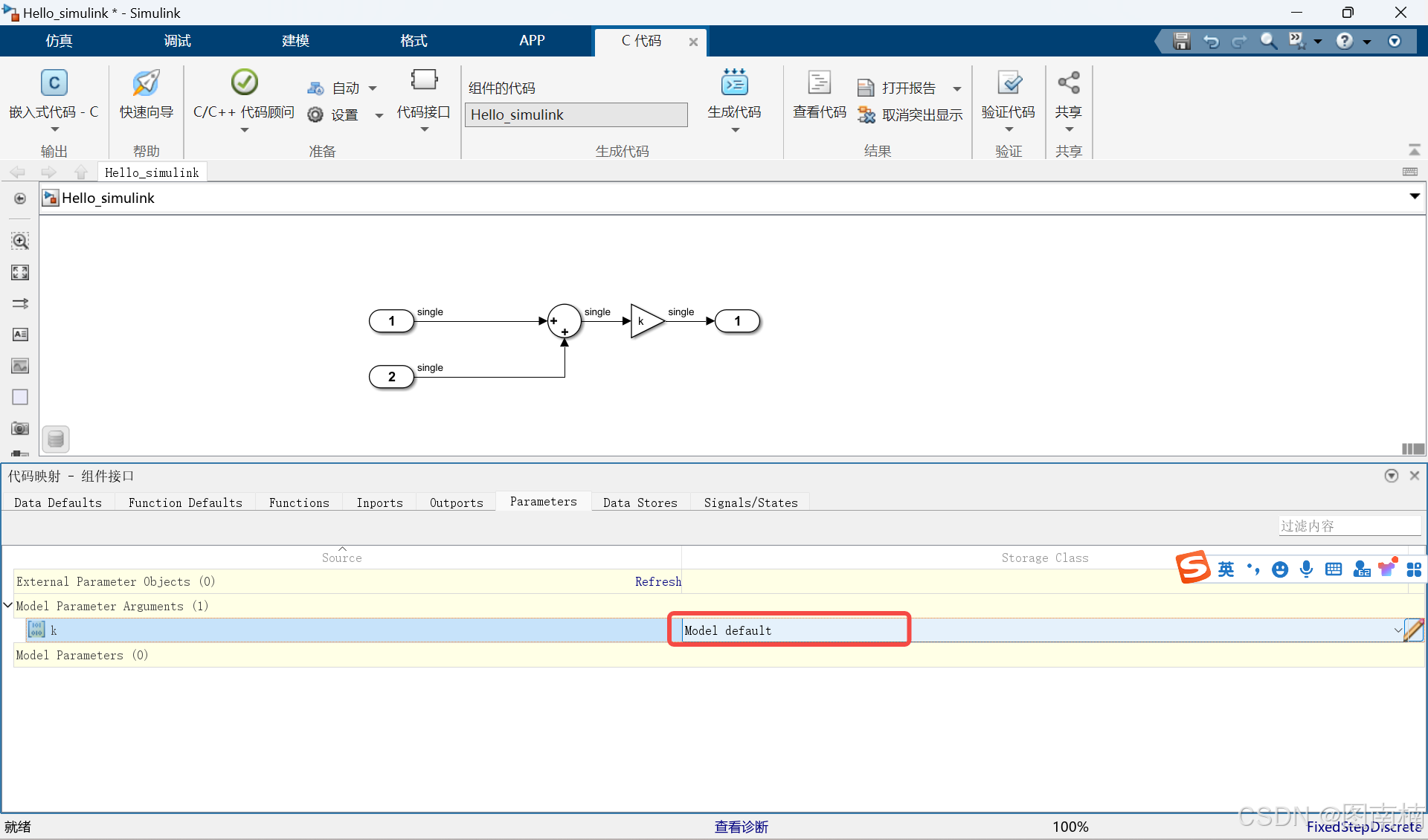
Task: Click the Share (共享) icon
Action: [x=1068, y=83]
